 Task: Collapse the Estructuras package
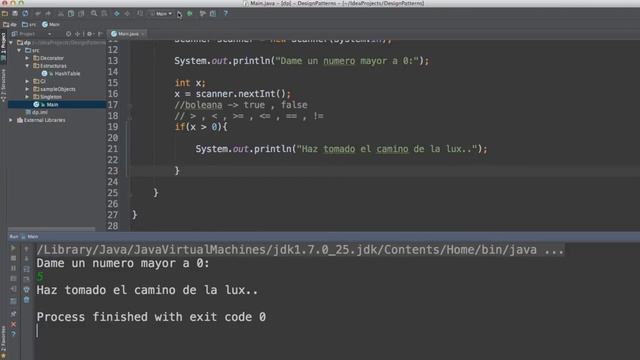click(x=27, y=66)
